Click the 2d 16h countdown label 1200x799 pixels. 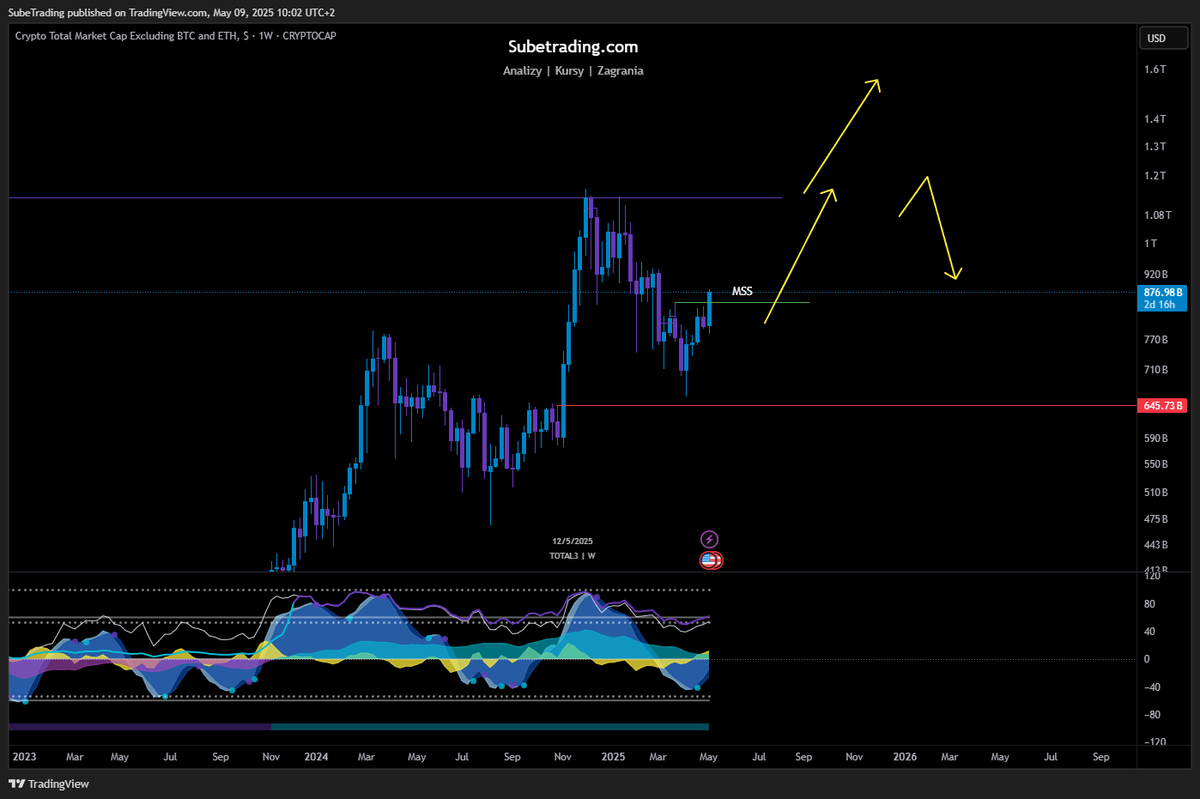click(x=1158, y=305)
